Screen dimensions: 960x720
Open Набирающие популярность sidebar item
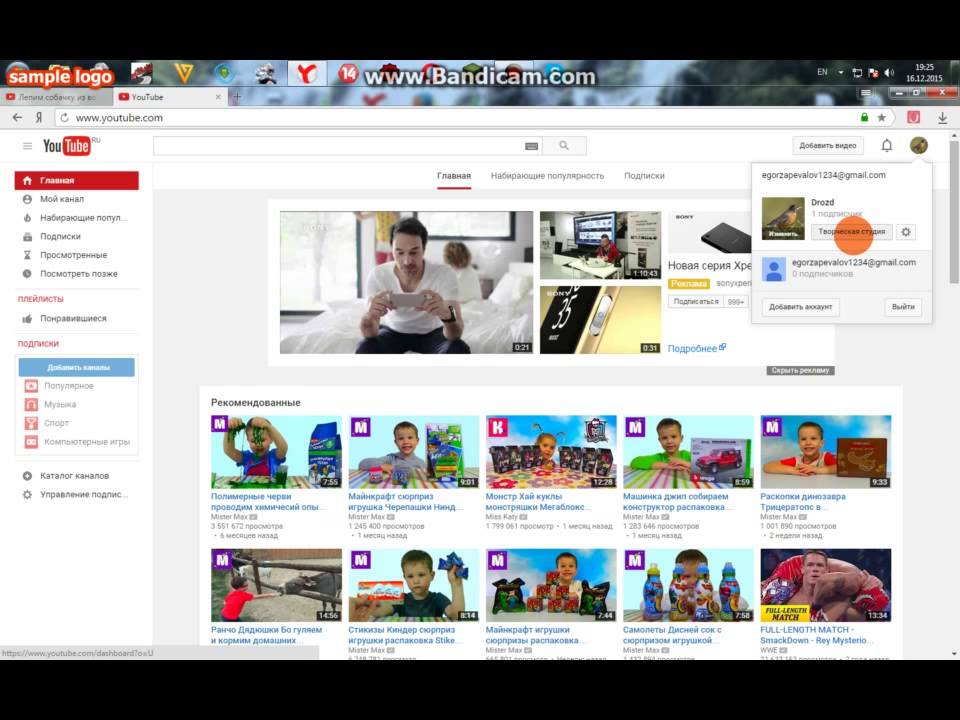point(77,218)
